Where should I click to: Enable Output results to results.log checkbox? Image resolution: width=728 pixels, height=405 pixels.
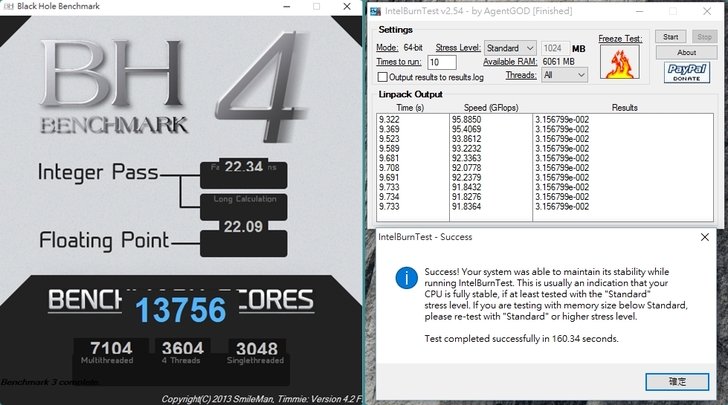coord(382,77)
